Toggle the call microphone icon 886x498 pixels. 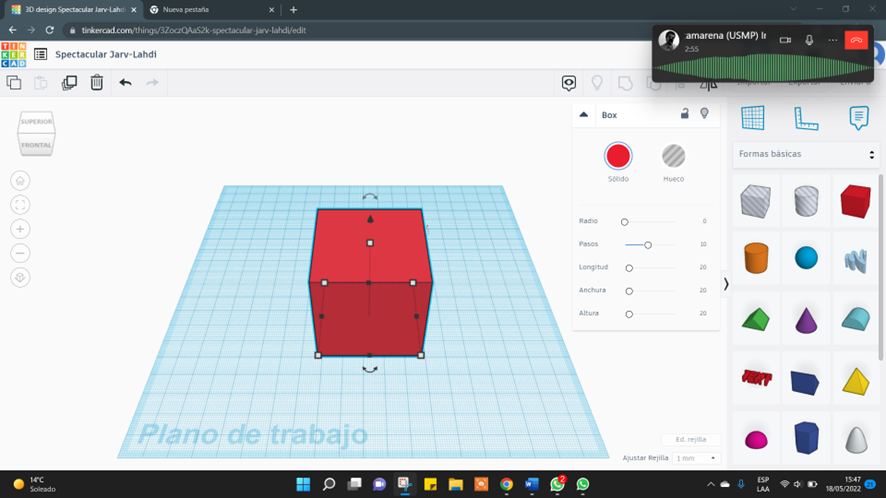pos(809,40)
